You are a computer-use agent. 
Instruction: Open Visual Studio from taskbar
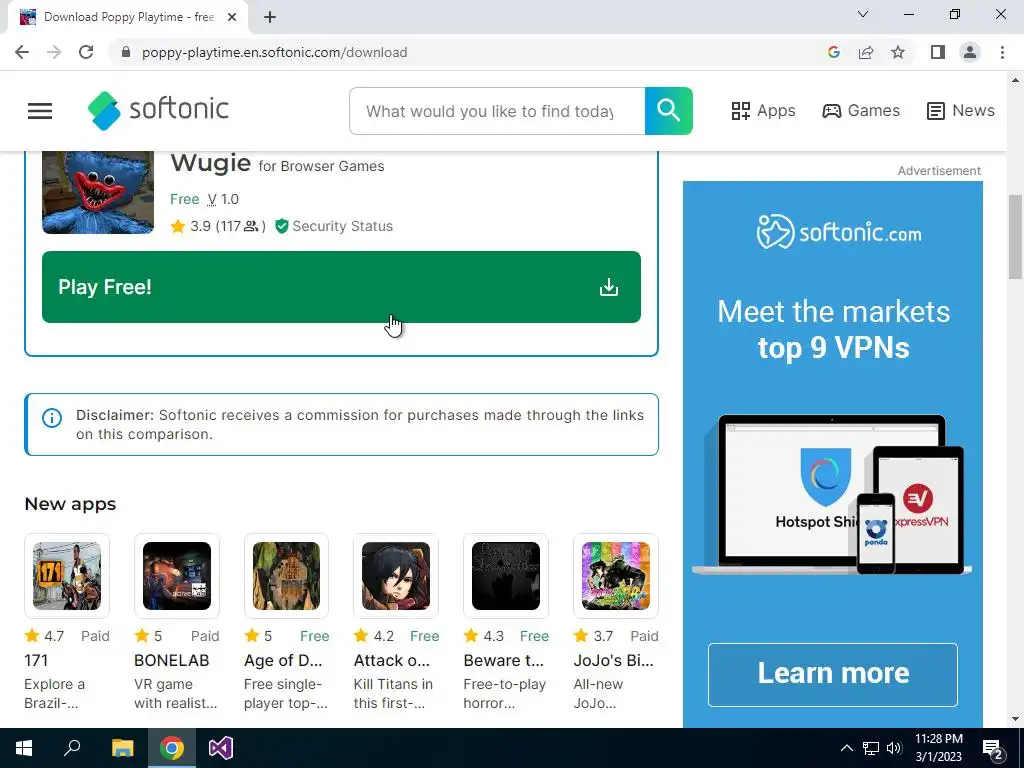221,748
